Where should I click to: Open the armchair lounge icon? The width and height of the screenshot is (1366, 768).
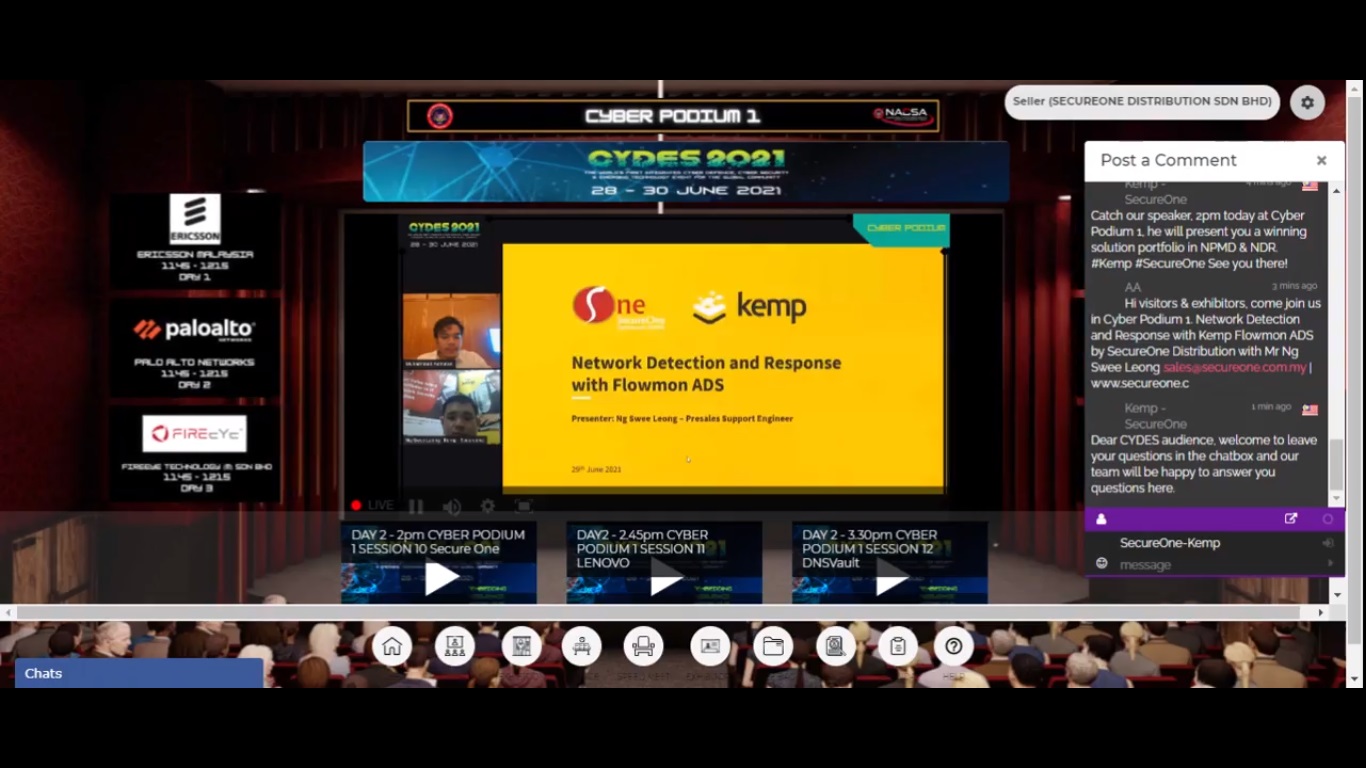[x=643, y=646]
